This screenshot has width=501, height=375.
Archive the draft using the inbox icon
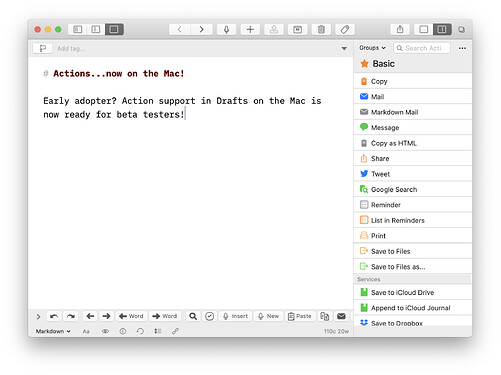(x=274, y=29)
